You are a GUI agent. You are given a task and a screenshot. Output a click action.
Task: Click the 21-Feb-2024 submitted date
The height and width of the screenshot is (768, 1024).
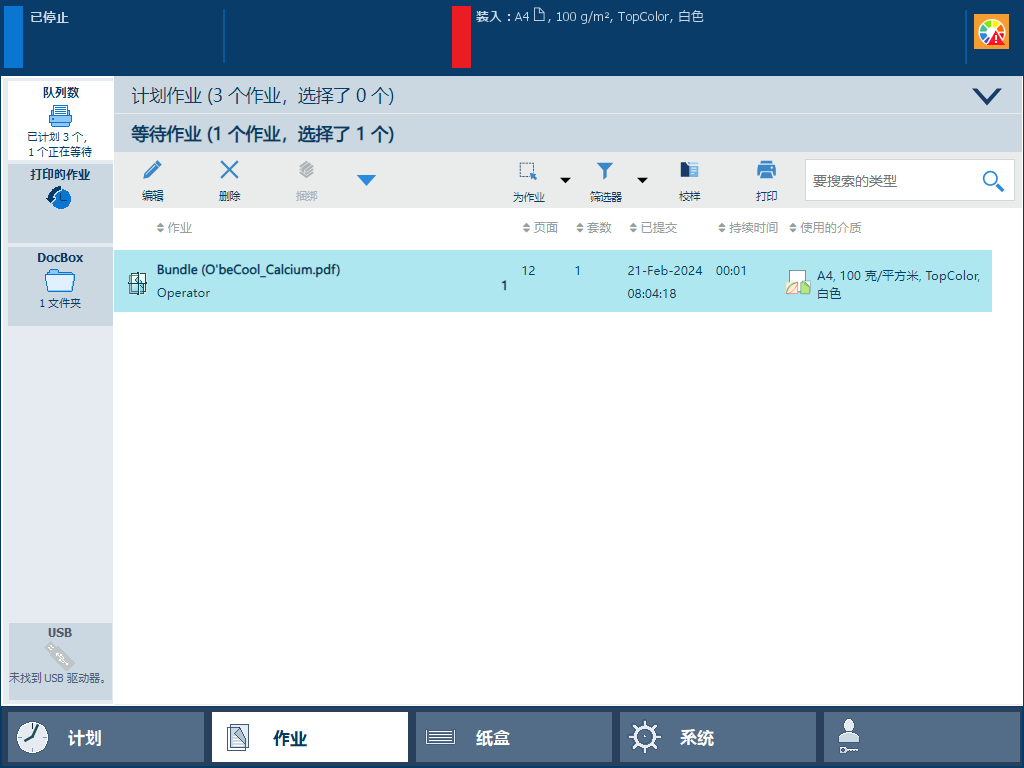click(665, 270)
